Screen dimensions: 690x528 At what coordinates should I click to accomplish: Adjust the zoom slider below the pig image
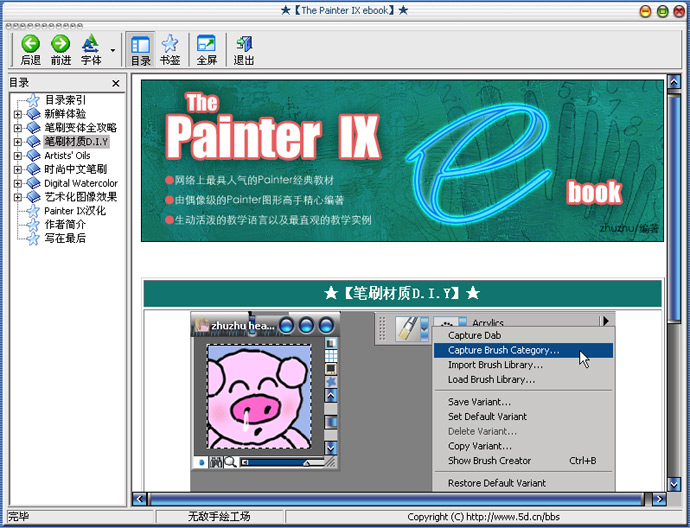tap(282, 462)
